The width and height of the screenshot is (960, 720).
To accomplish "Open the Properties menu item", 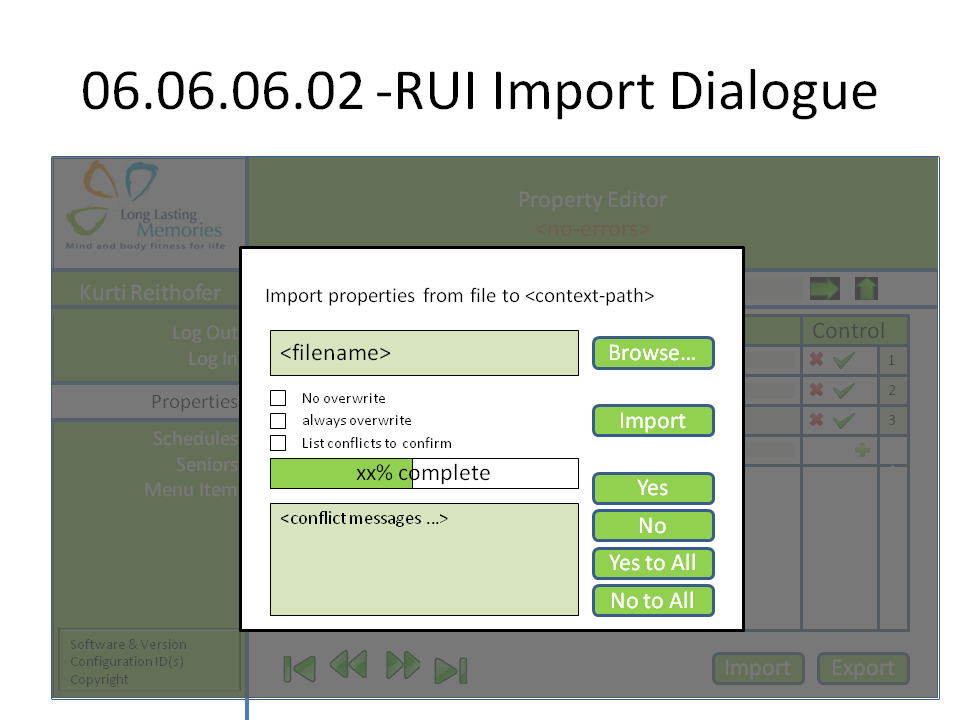I will point(194,402).
